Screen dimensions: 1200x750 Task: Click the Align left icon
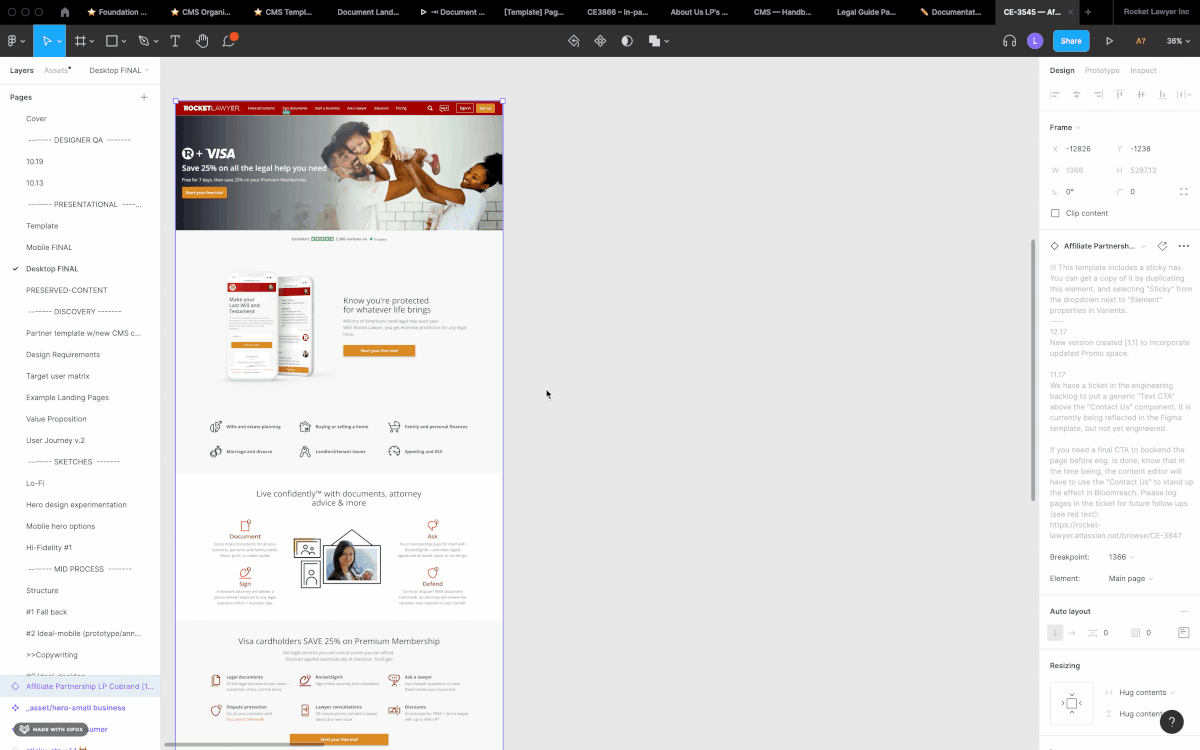pyautogui.click(x=1055, y=94)
